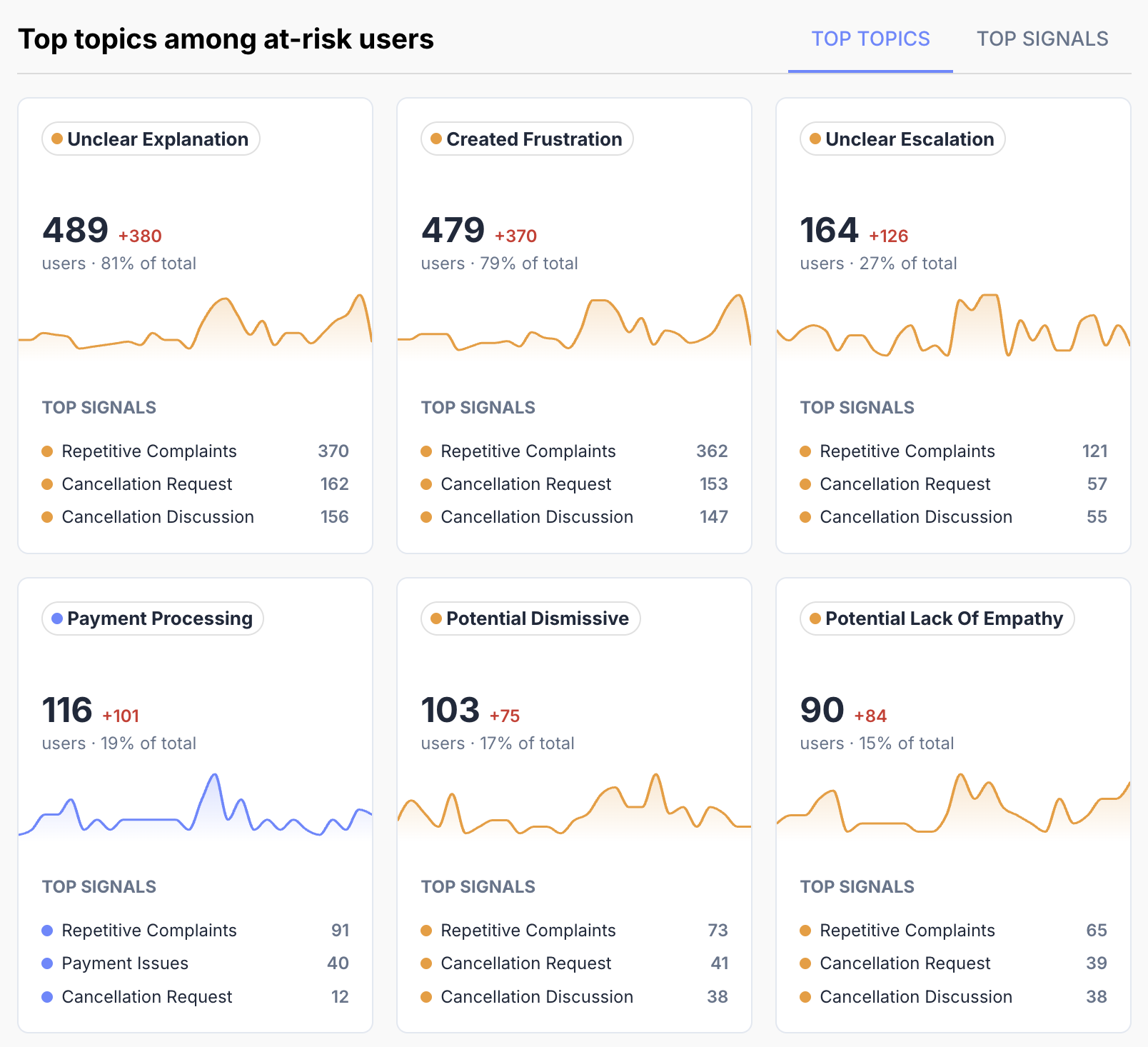Open the Potential Lack Of Empathy tag
This screenshot has width=1148, height=1047.
tap(937, 618)
